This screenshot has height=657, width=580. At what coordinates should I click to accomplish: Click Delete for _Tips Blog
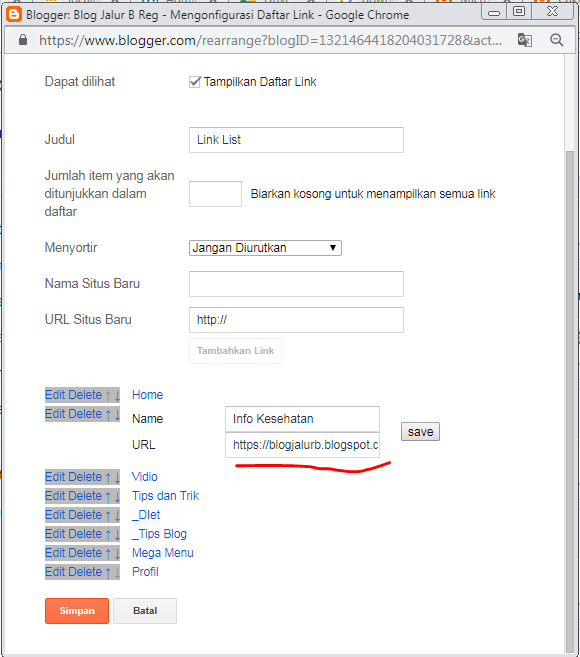(85, 534)
